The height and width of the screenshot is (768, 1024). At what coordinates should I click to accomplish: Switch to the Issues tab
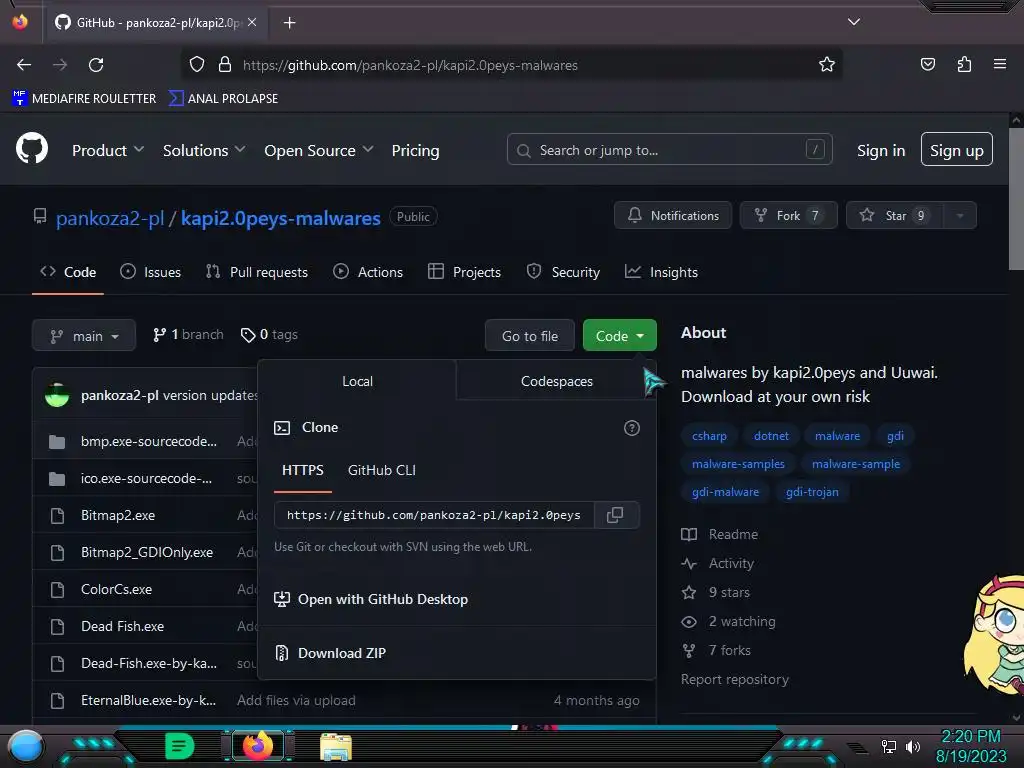point(150,272)
